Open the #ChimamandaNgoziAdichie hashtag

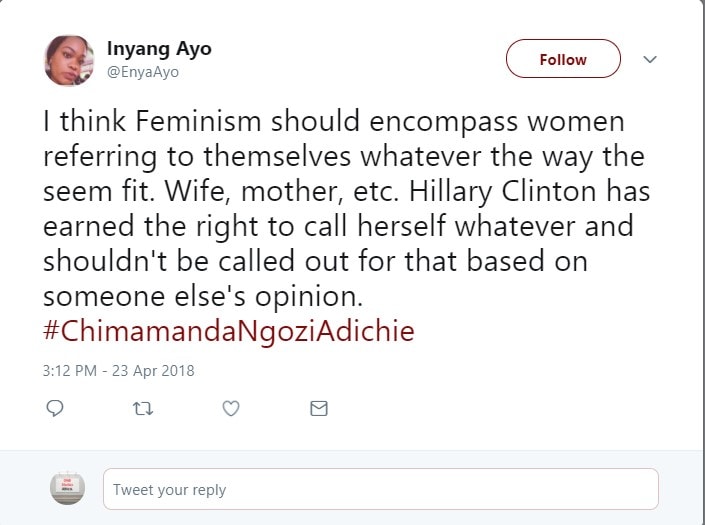(228, 331)
